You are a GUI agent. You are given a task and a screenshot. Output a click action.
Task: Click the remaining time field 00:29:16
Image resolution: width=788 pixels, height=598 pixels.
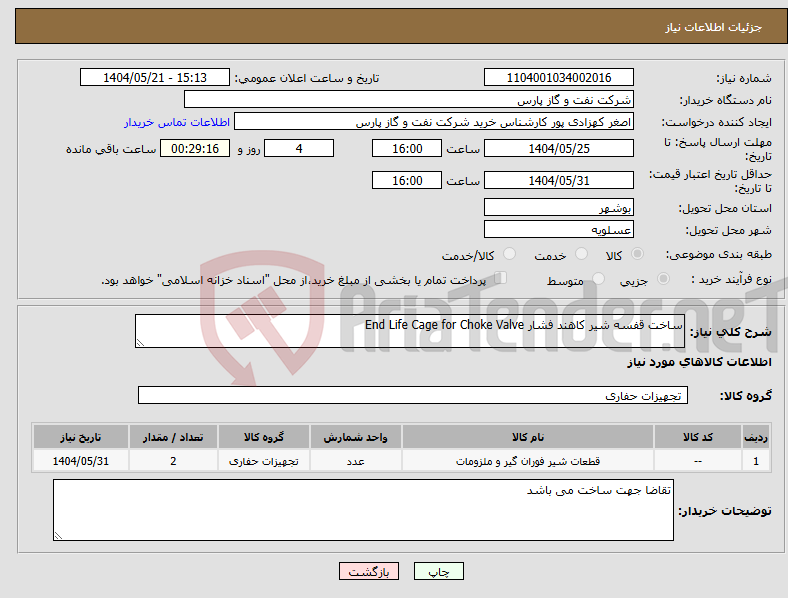[x=195, y=148]
